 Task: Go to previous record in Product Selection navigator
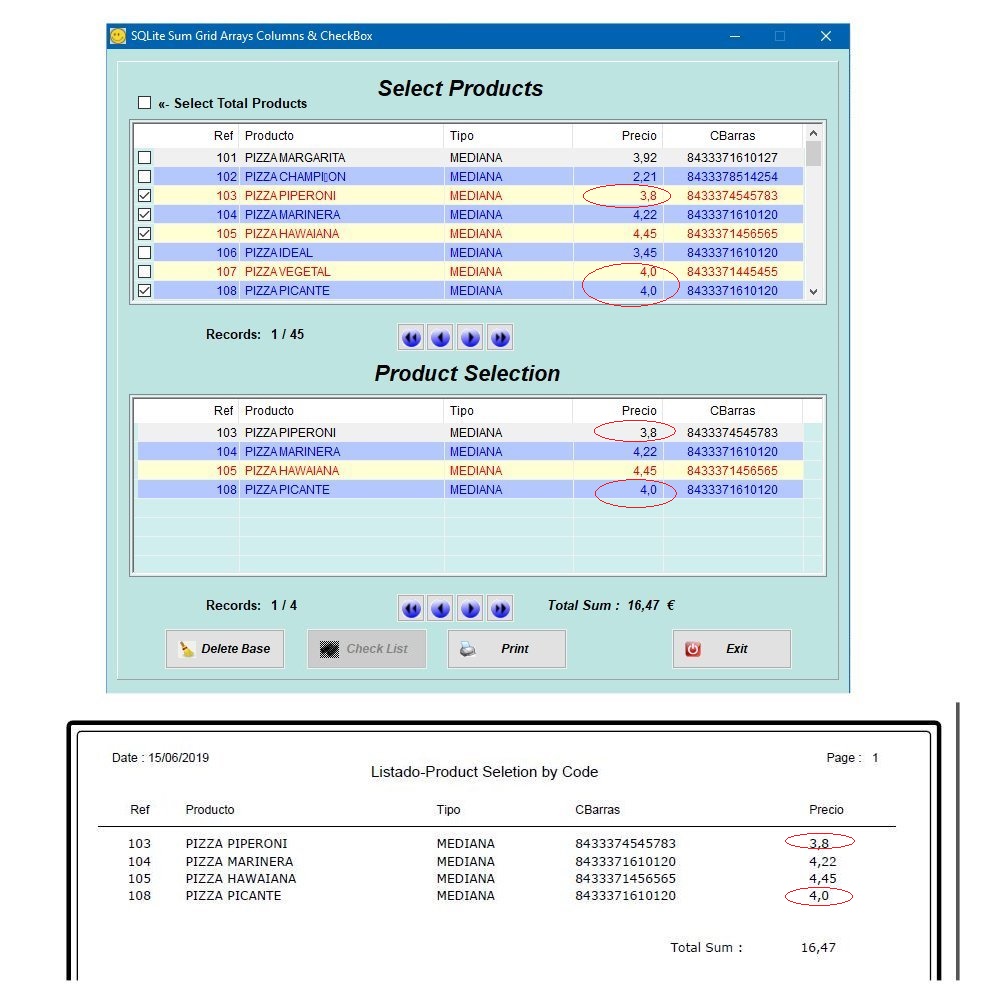441,608
